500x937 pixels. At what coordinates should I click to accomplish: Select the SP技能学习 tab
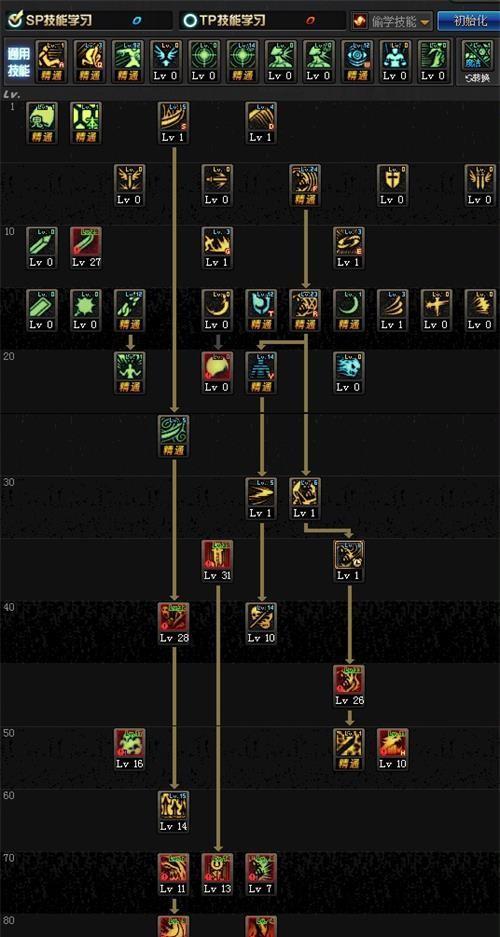(50, 20)
